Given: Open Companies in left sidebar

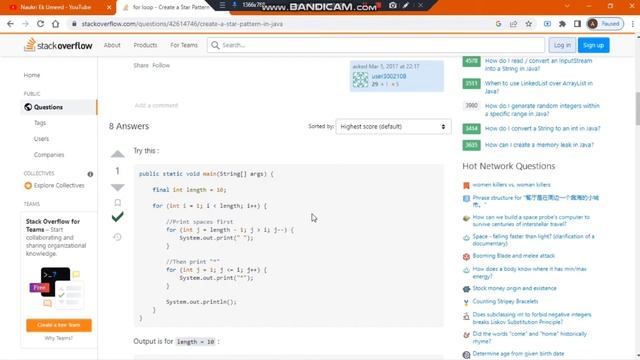Looking at the screenshot, I should tap(49, 155).
